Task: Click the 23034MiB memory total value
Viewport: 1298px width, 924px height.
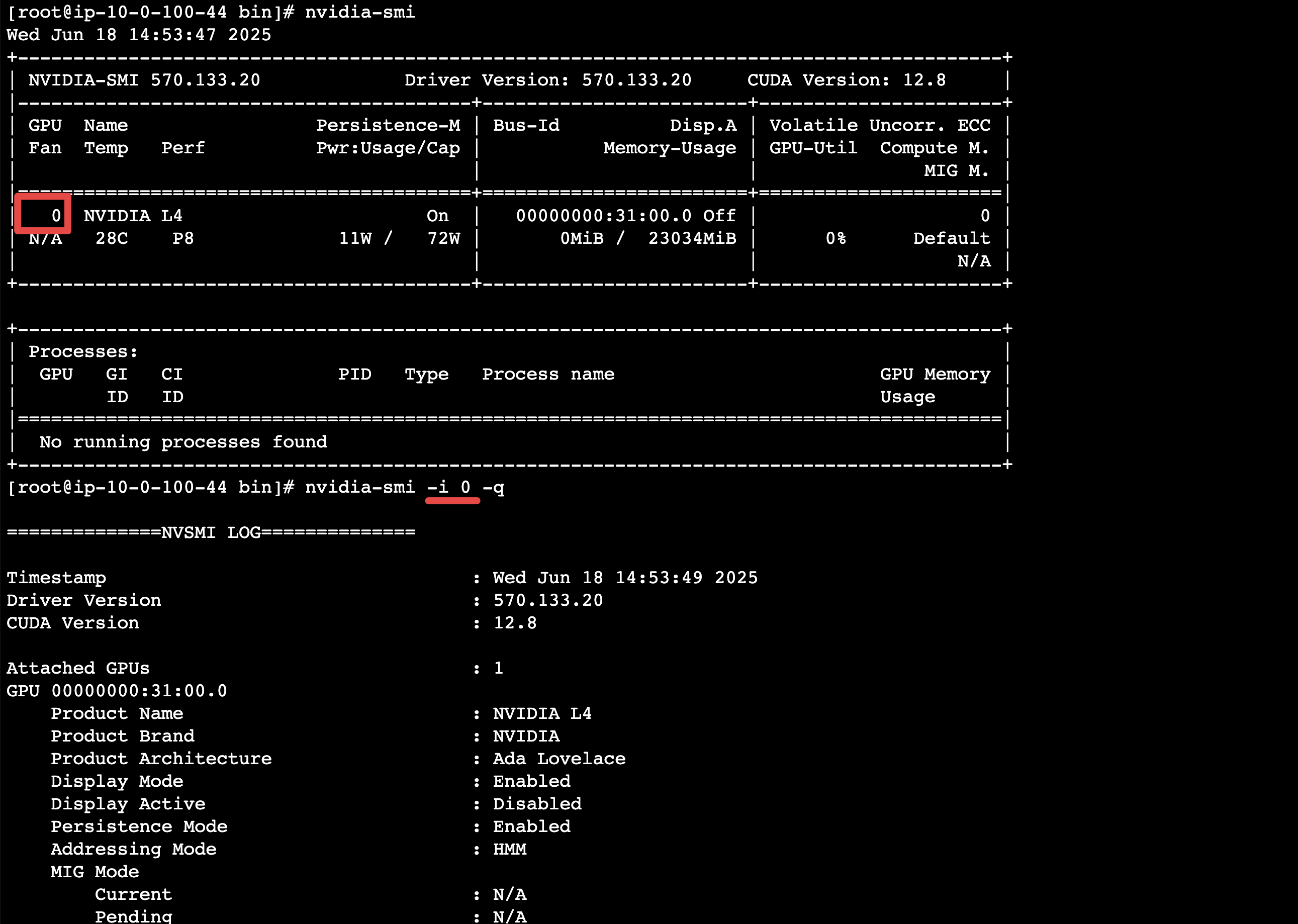Action: pyautogui.click(x=692, y=238)
